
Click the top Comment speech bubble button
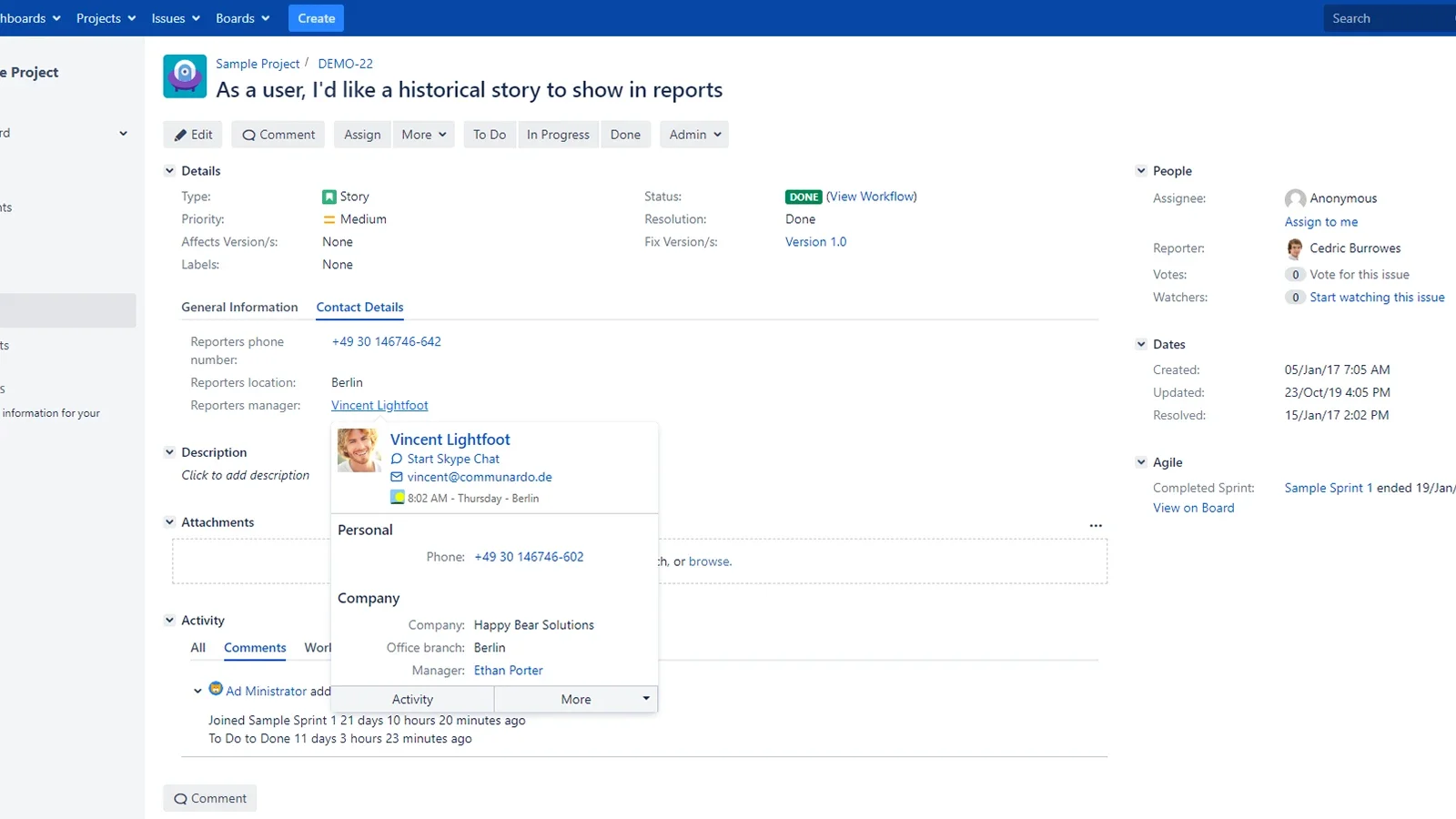pos(278,135)
